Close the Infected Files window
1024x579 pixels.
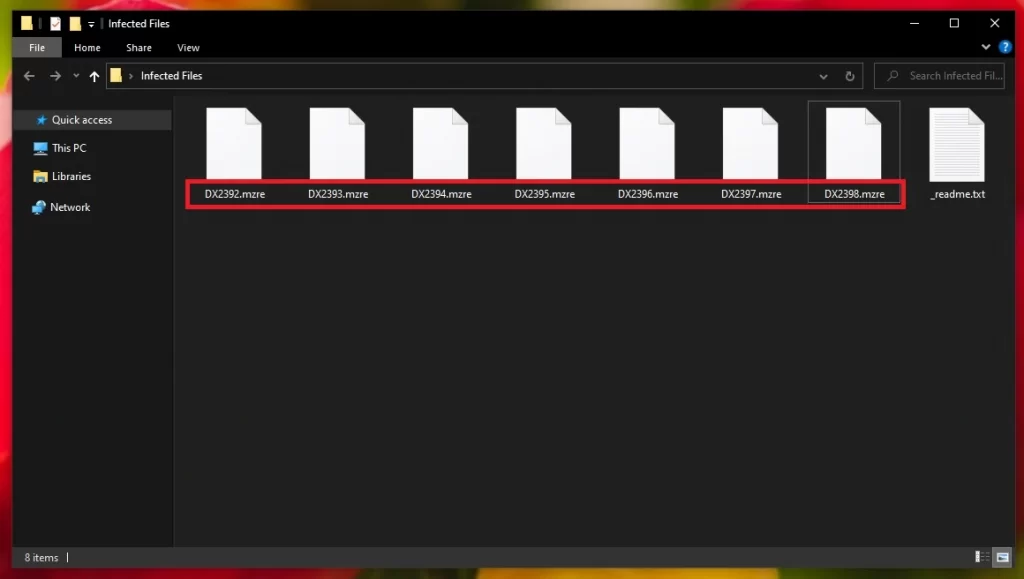pos(995,23)
